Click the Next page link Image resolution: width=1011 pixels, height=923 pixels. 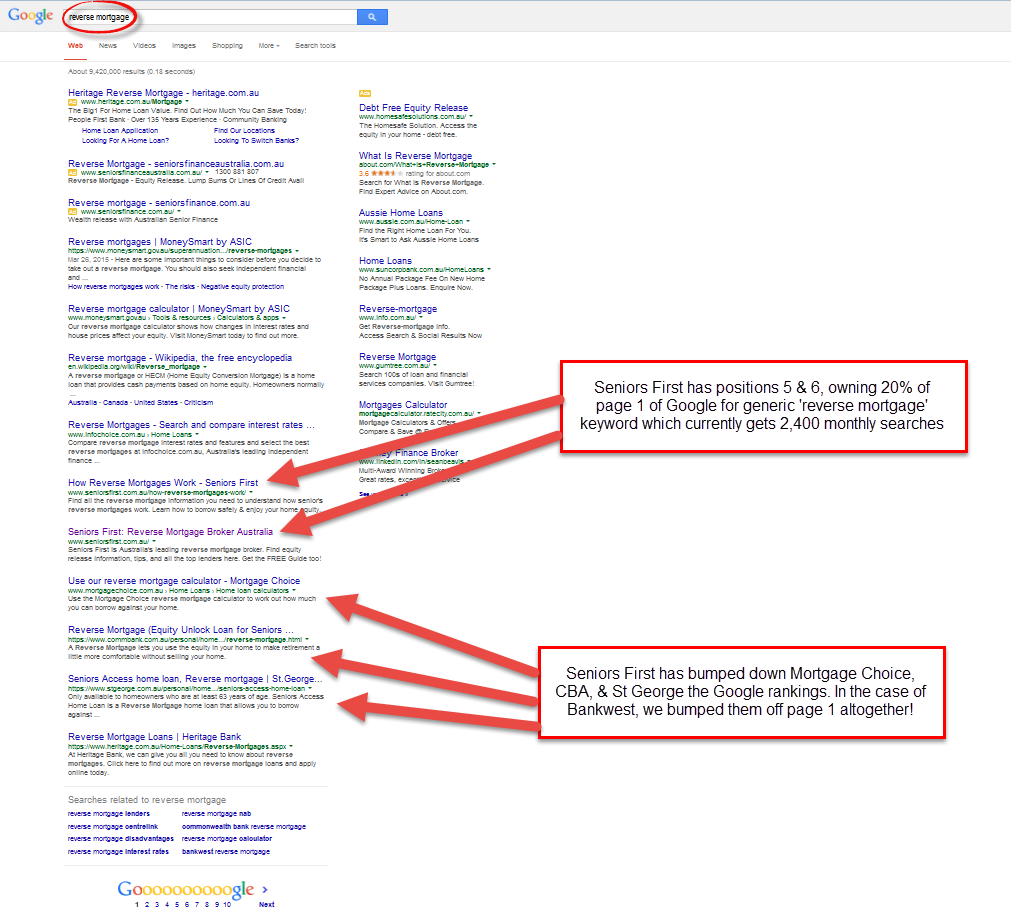266,905
